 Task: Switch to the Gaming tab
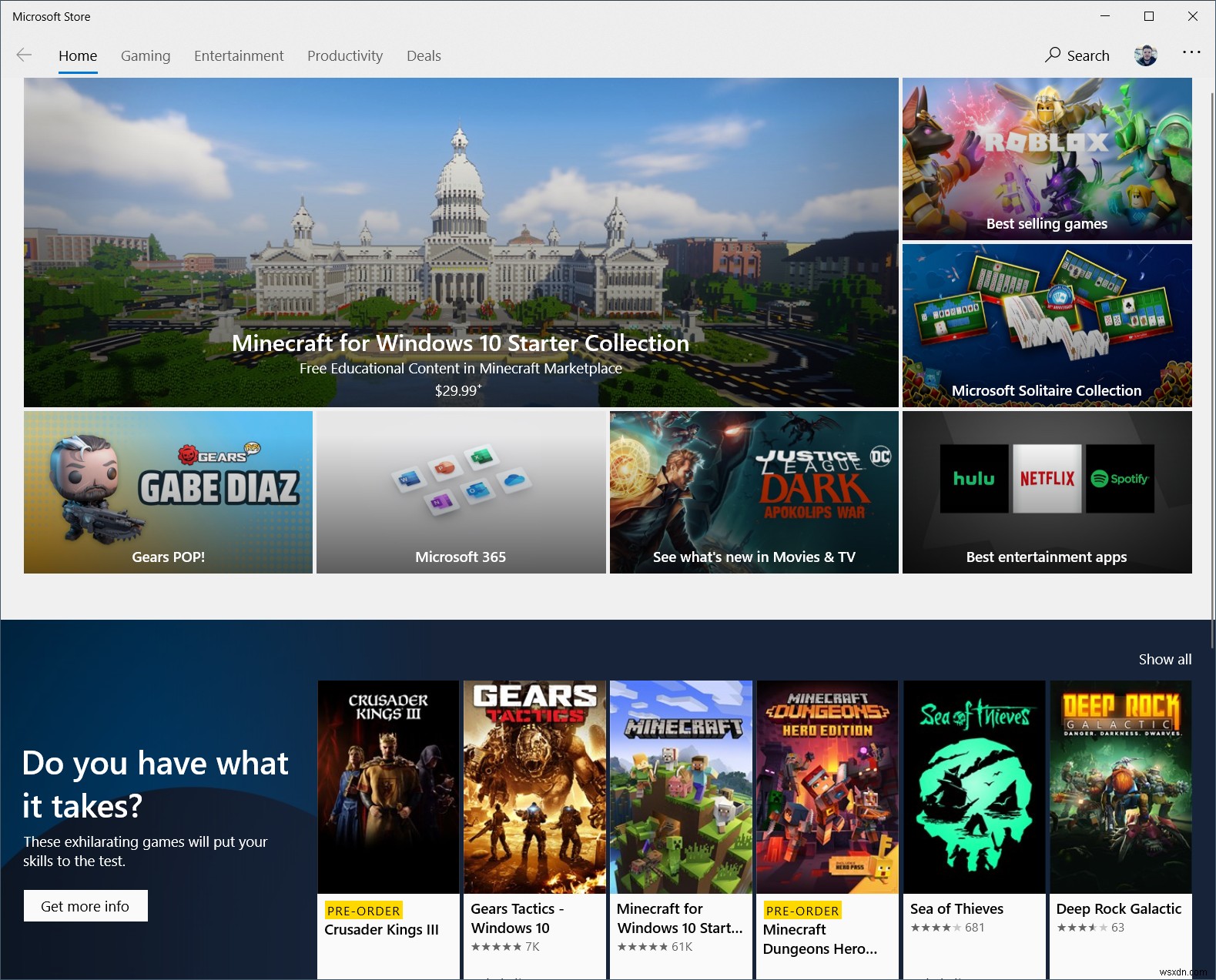[146, 56]
